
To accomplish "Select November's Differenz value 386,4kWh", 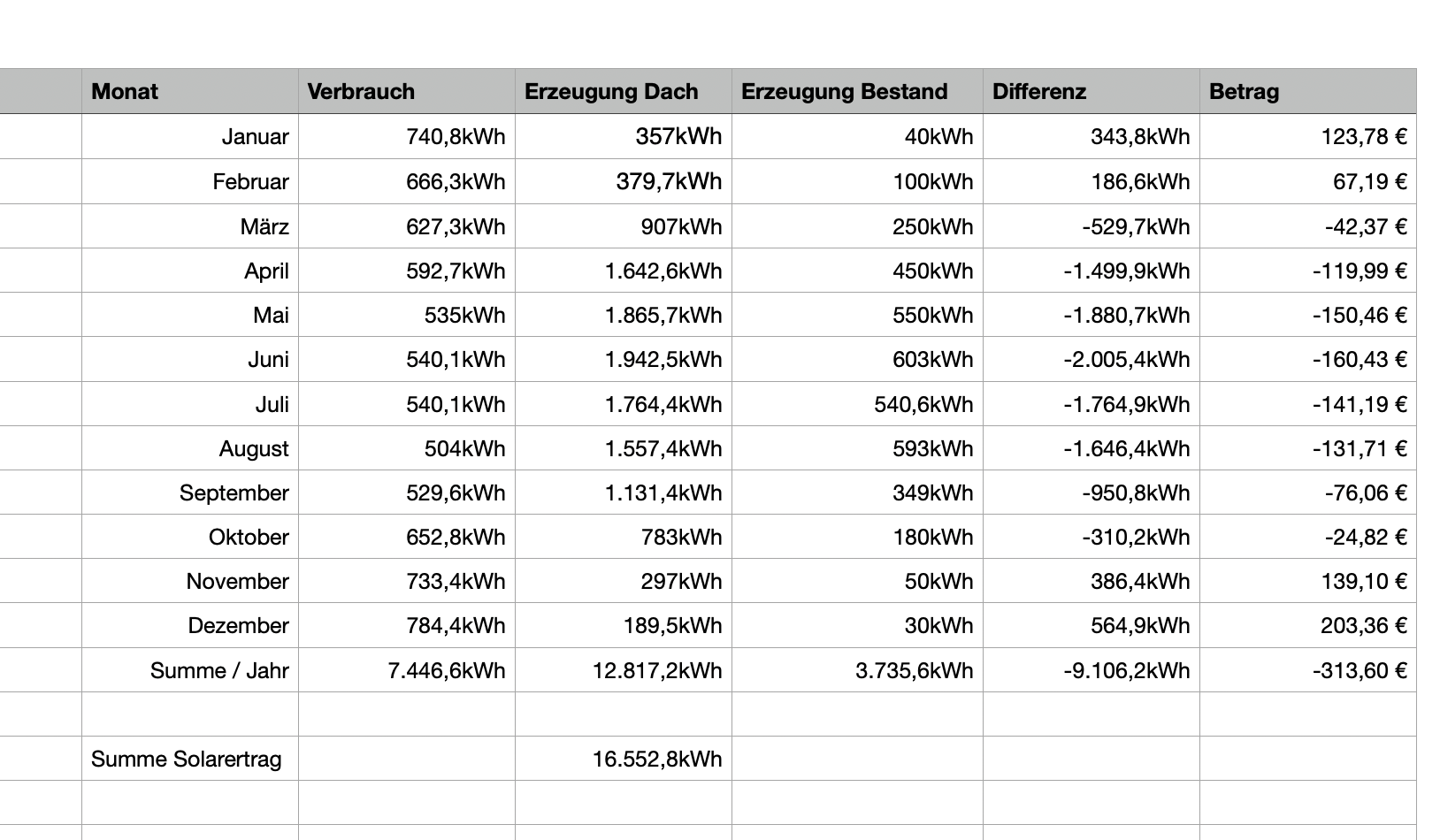I will point(1091,582).
